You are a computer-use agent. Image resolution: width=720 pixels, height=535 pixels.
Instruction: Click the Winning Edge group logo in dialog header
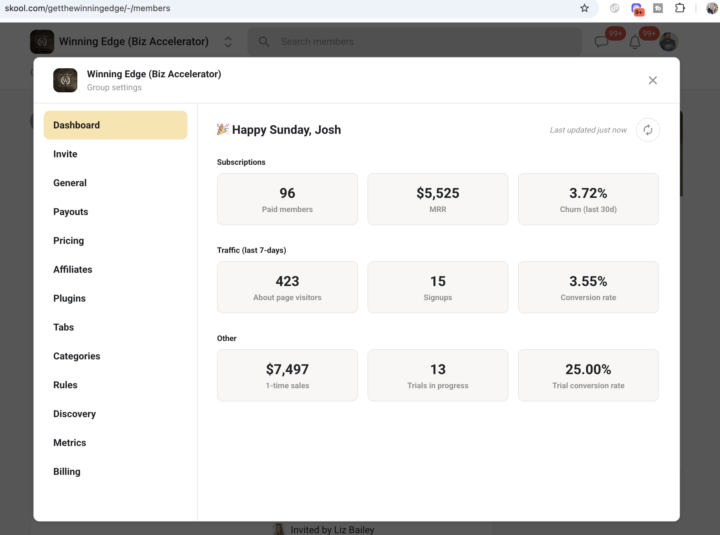point(65,80)
